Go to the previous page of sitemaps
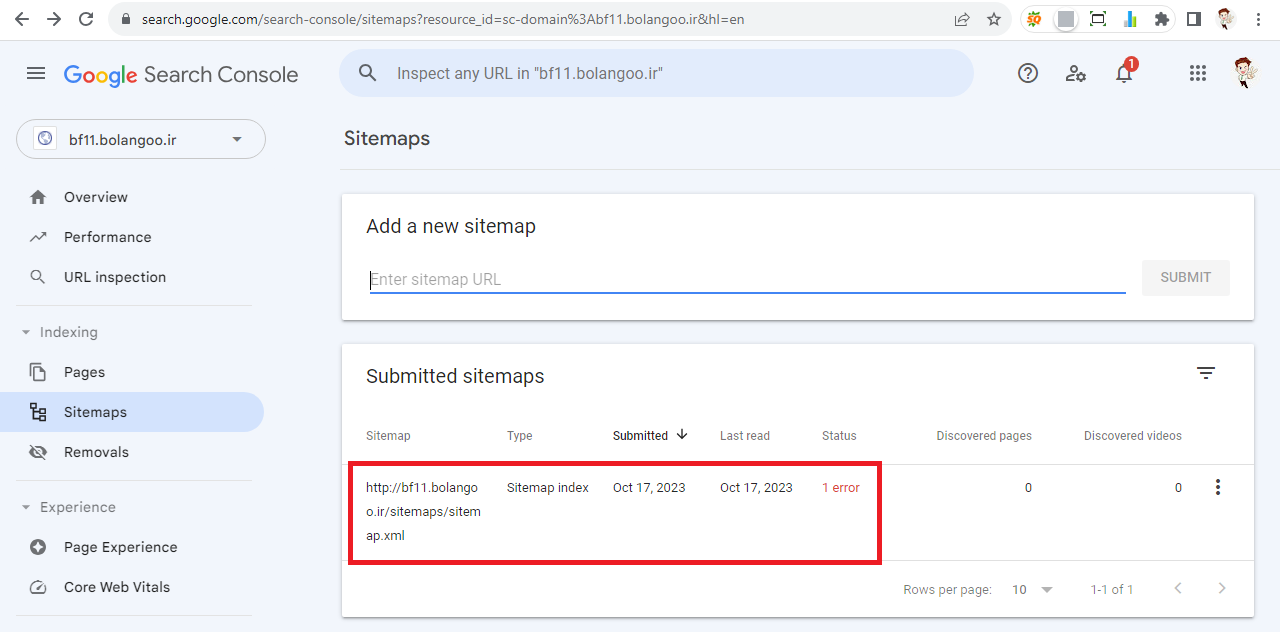Viewport: 1280px width, 632px height. [x=1178, y=588]
